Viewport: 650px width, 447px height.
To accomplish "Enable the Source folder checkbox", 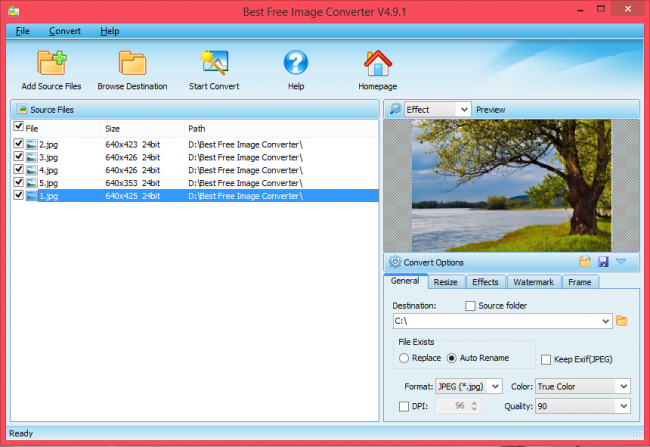I will click(470, 306).
